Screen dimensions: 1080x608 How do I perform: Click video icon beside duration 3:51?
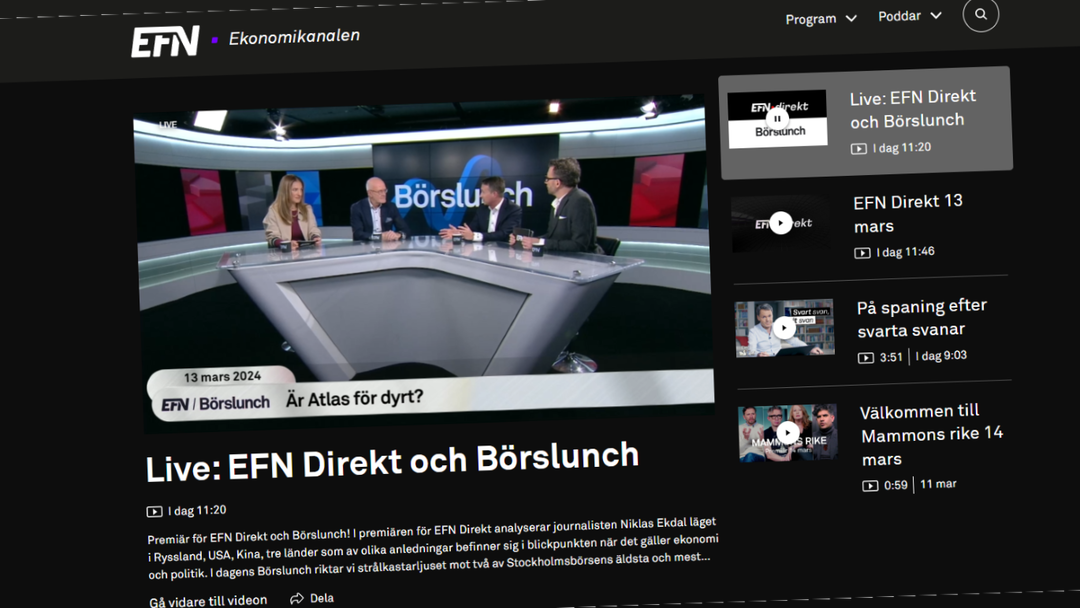(x=866, y=358)
